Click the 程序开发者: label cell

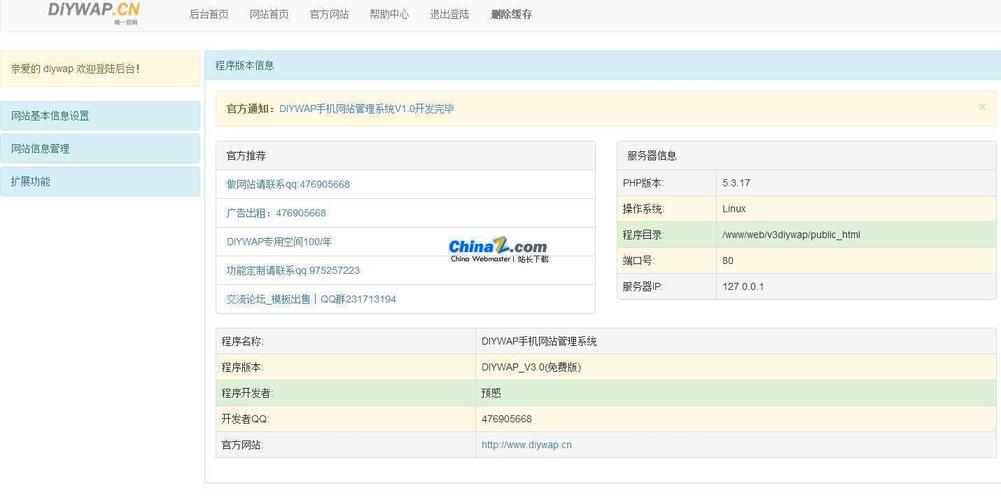click(346, 393)
